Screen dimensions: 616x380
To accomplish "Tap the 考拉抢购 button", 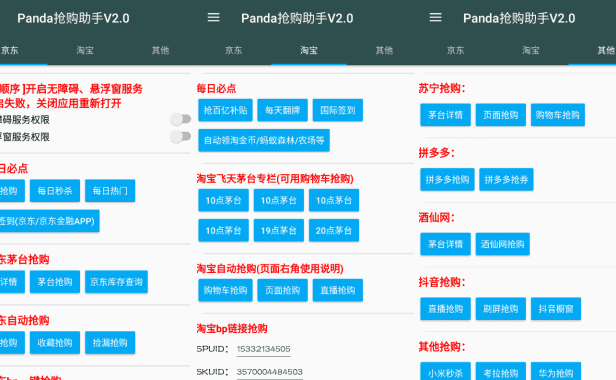I will [x=500, y=371].
